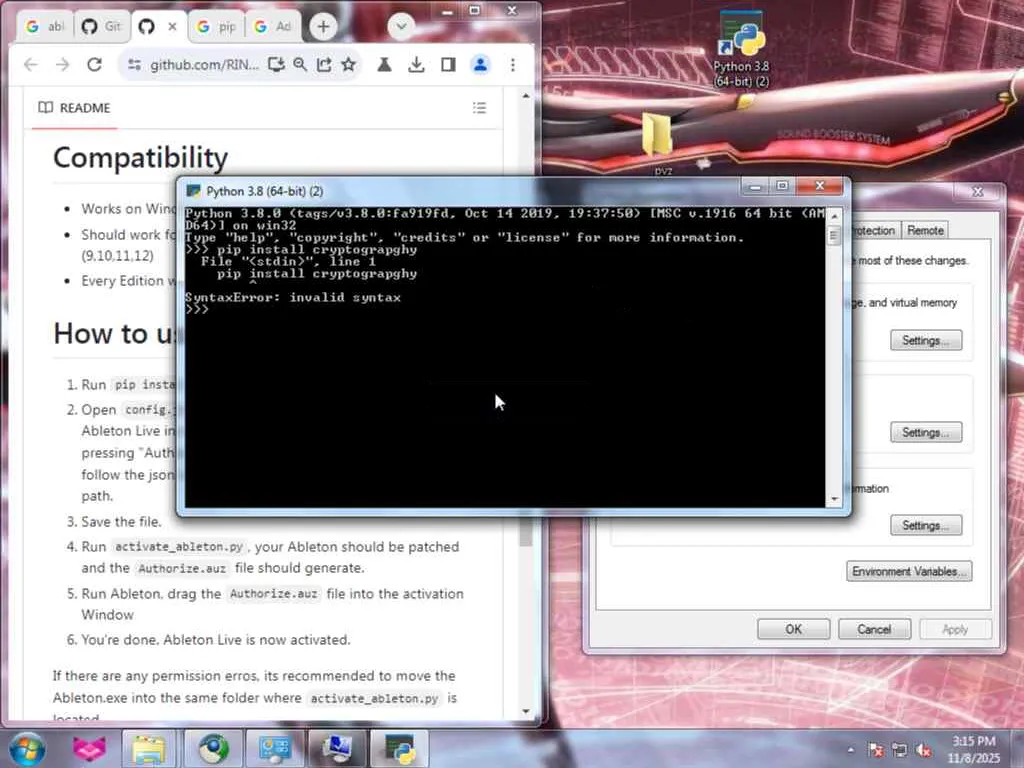
Task: Add a new Chrome tab
Action: [323, 27]
